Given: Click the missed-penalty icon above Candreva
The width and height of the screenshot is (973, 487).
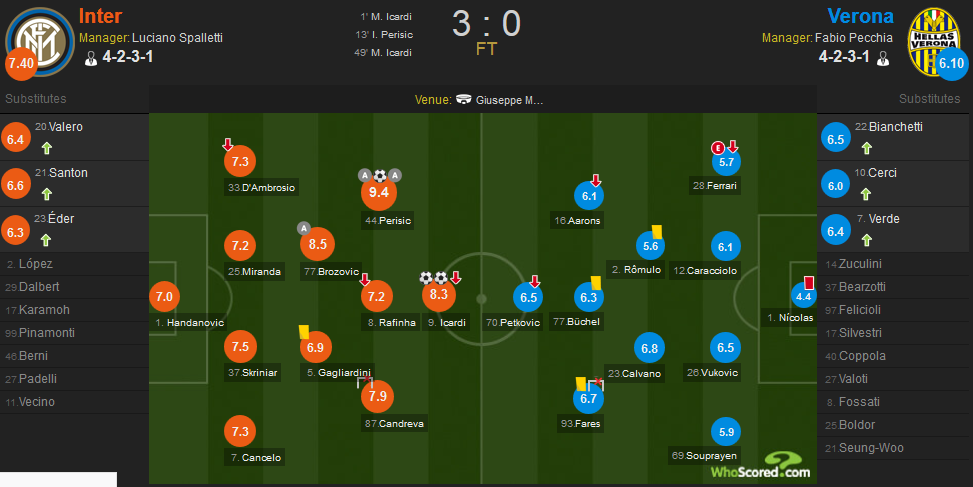Looking at the screenshot, I should (x=365, y=382).
